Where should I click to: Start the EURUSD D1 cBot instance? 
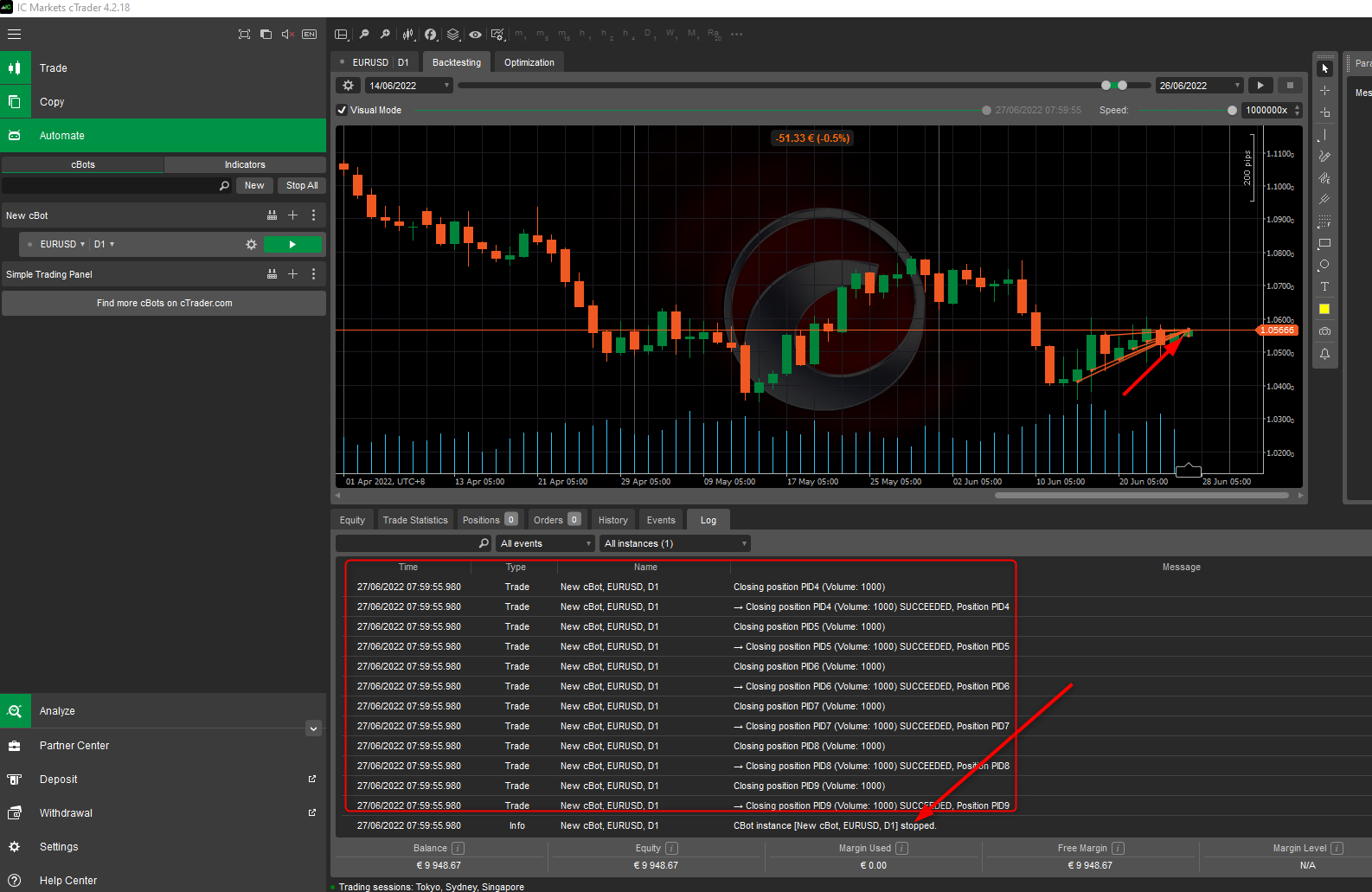pyautogui.click(x=292, y=245)
